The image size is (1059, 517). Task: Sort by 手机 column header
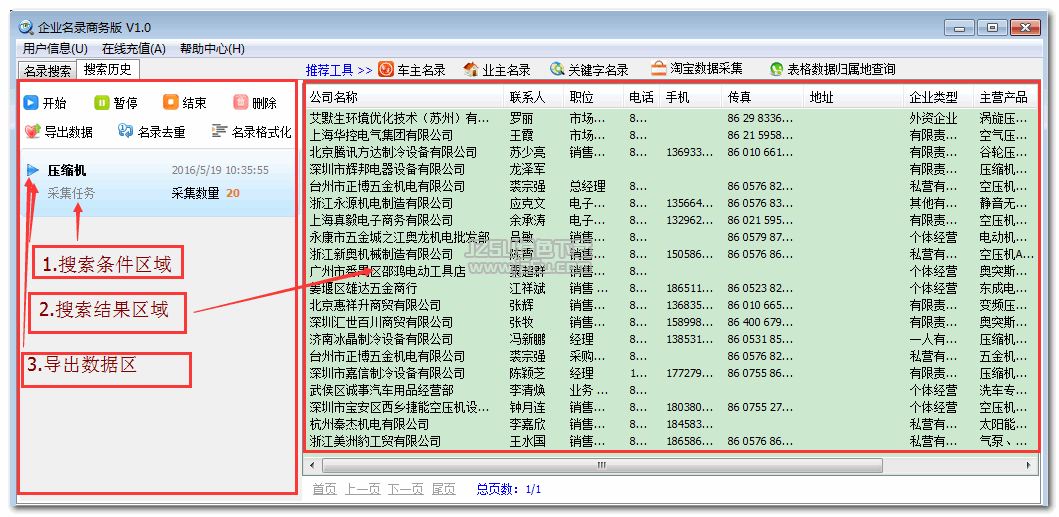[690, 97]
